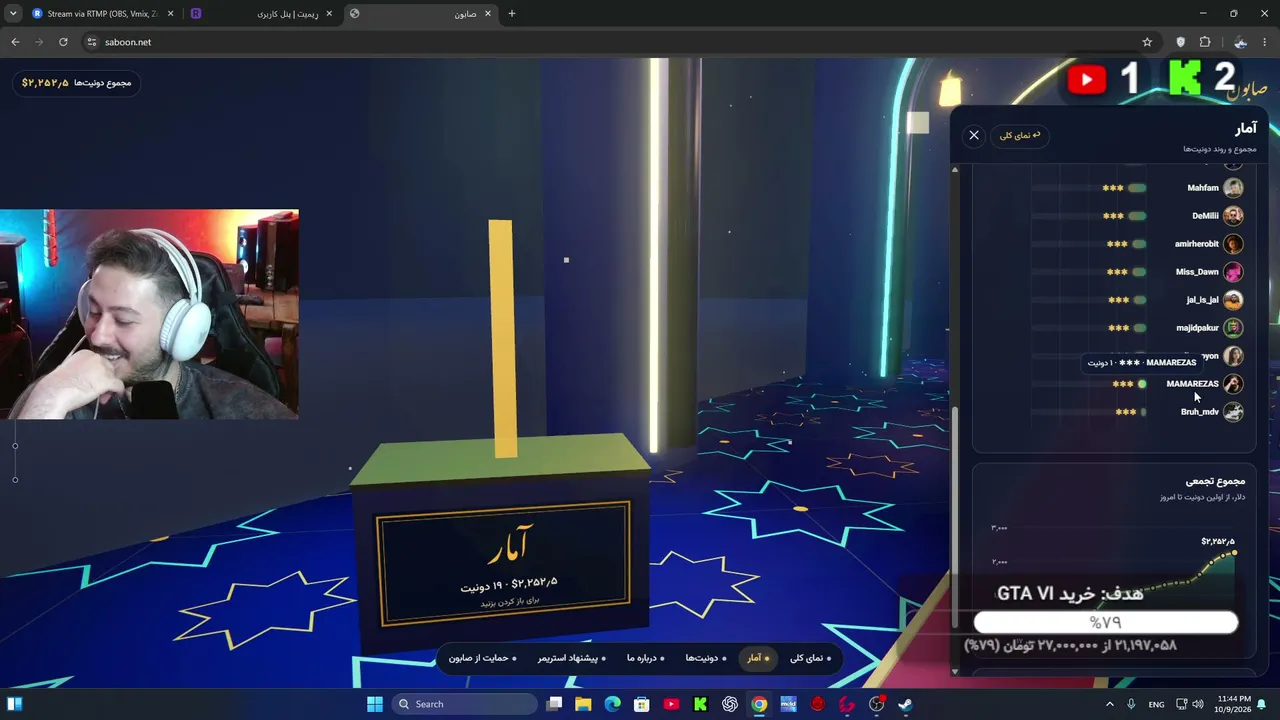Bookmark this page with star icon
Screen dimensions: 1280x720
pyautogui.click(x=1147, y=42)
